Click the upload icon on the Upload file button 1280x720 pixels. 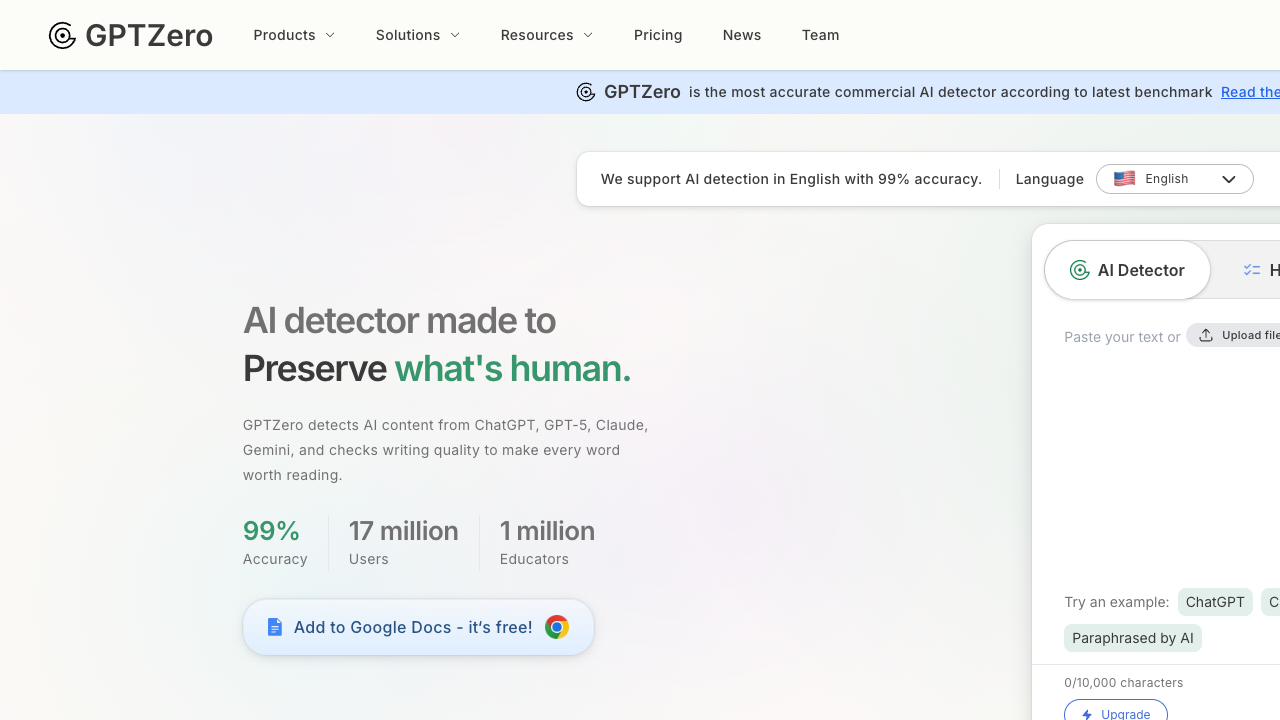(1206, 335)
